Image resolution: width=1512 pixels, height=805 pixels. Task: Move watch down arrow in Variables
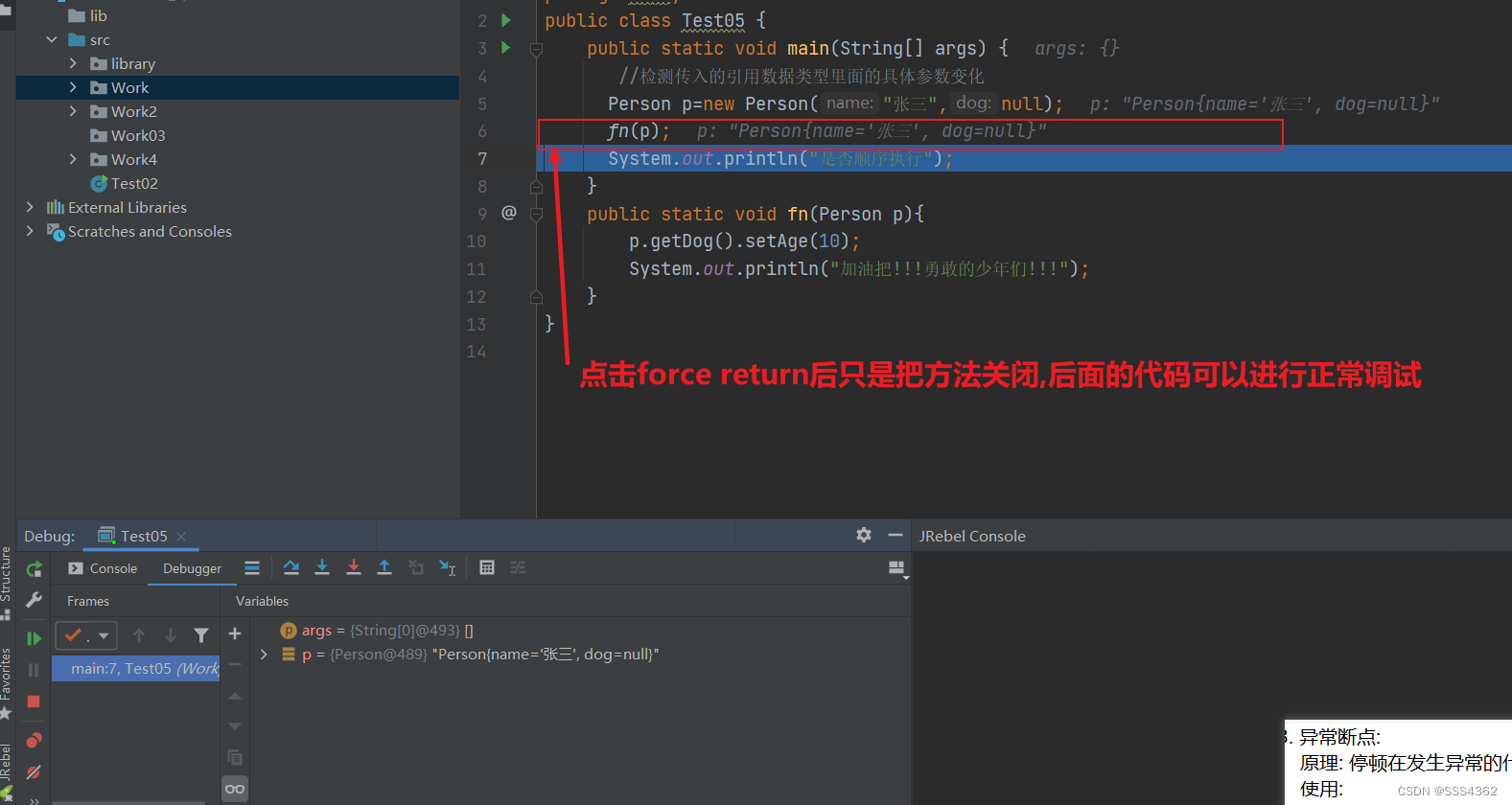[x=235, y=726]
